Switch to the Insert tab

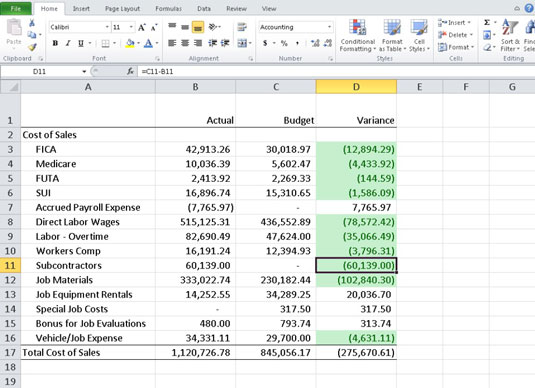coord(81,9)
